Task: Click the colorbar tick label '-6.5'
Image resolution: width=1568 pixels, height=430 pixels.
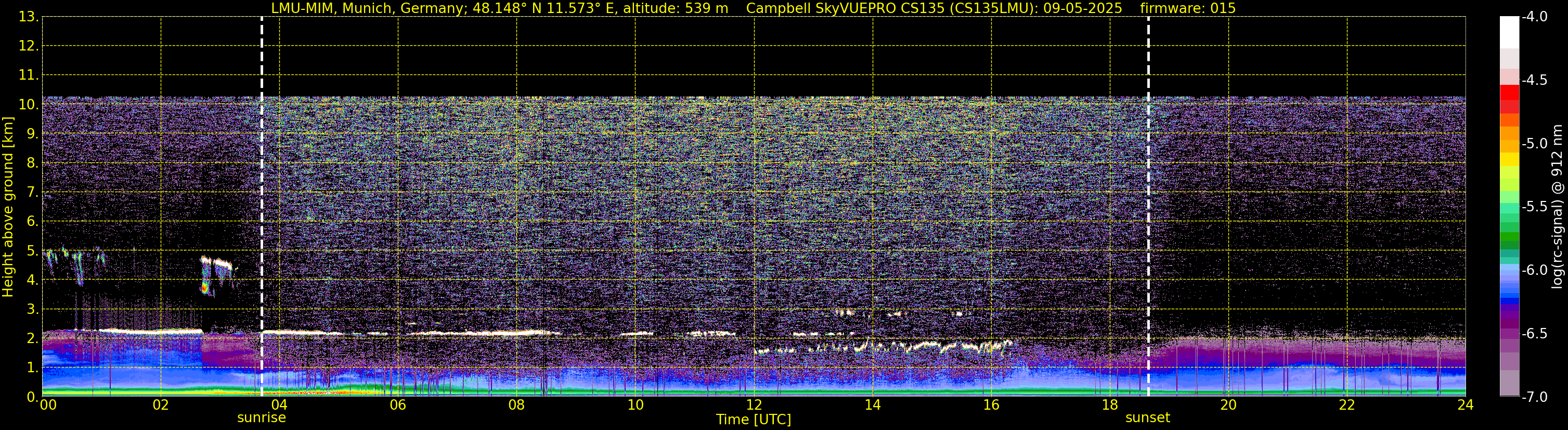Action: [1534, 334]
